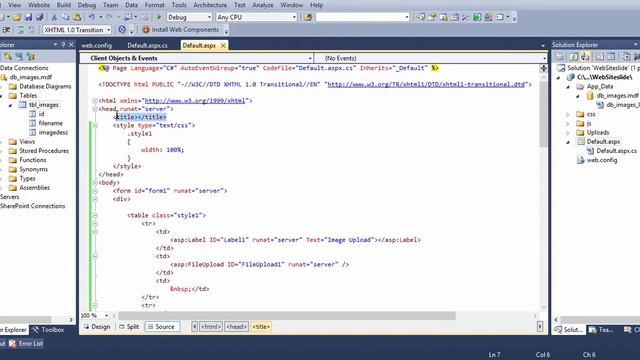Expand the css folder in Solution Explorer
This screenshot has height=360, width=640.
coord(568,114)
